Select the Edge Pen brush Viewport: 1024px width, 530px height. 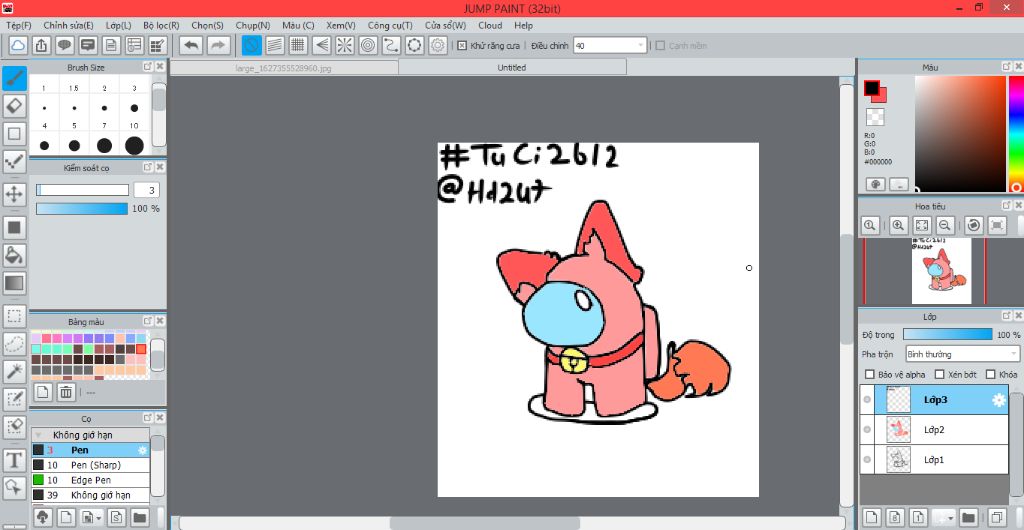tap(91, 480)
